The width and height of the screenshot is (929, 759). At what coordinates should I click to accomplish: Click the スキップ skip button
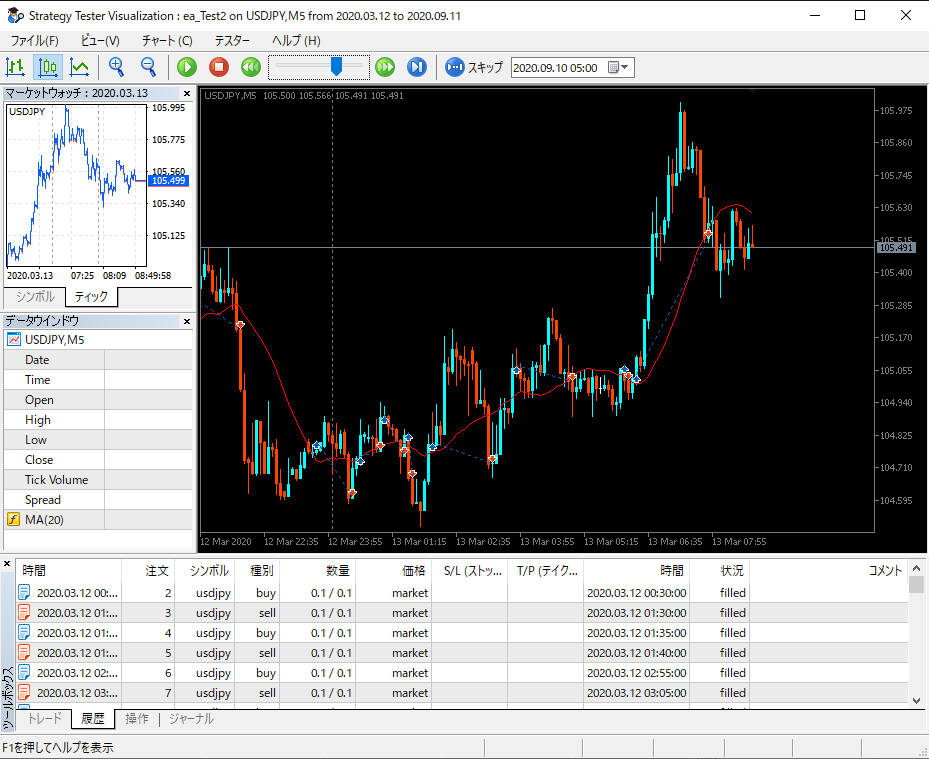[x=473, y=67]
